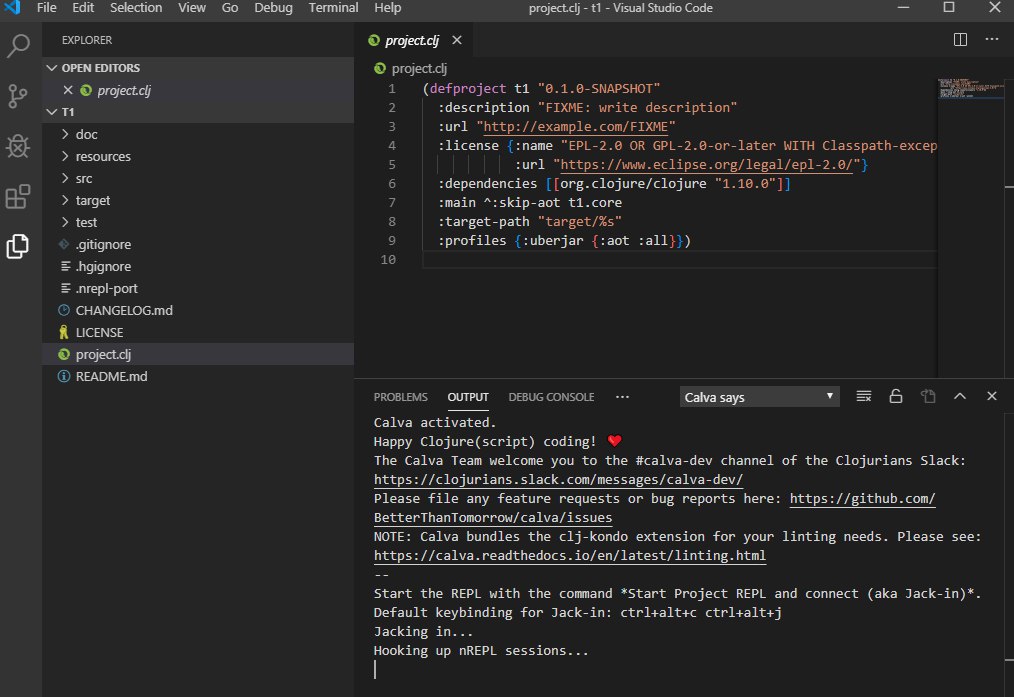Open the Calva says output channel dropdown
The image size is (1014, 697).
tap(759, 397)
